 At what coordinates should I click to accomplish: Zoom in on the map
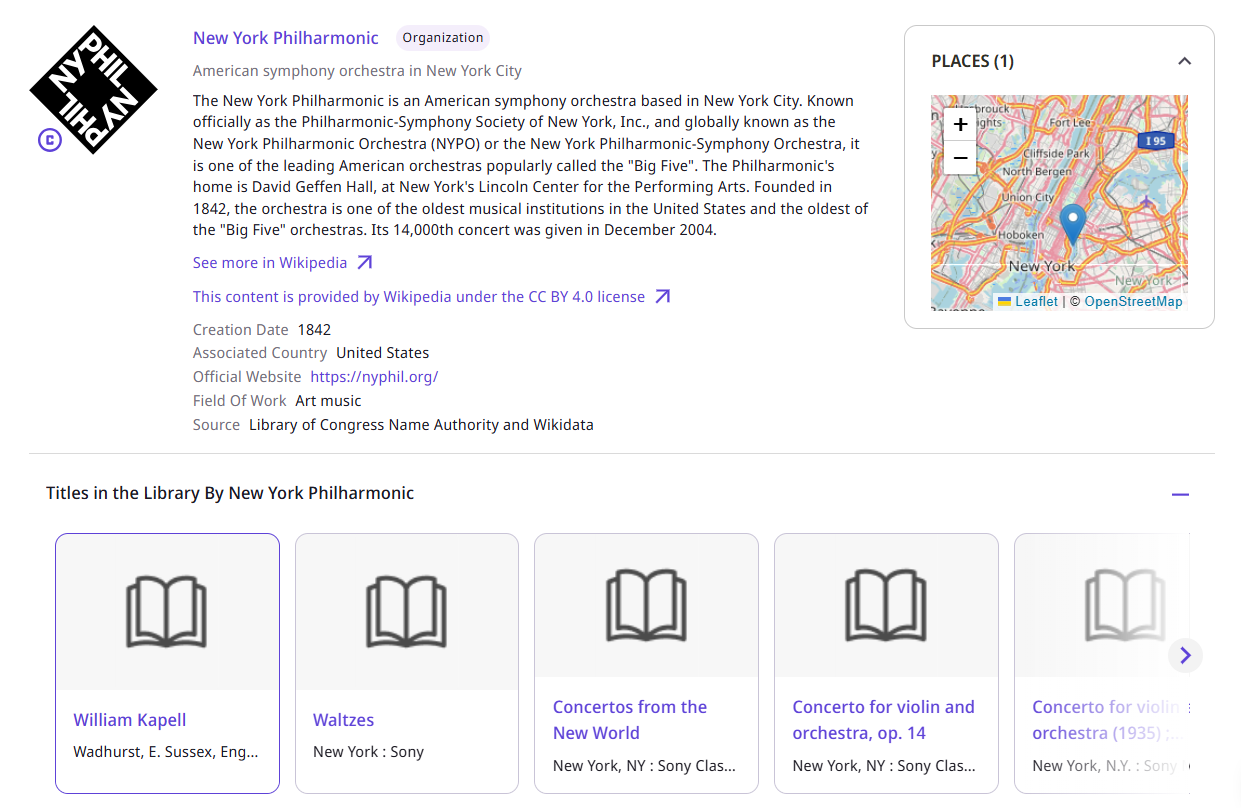tap(960, 125)
